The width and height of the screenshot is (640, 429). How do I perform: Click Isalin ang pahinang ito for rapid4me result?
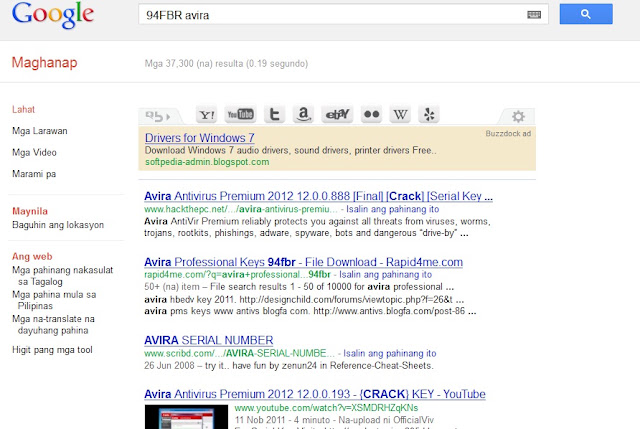[x=385, y=275]
